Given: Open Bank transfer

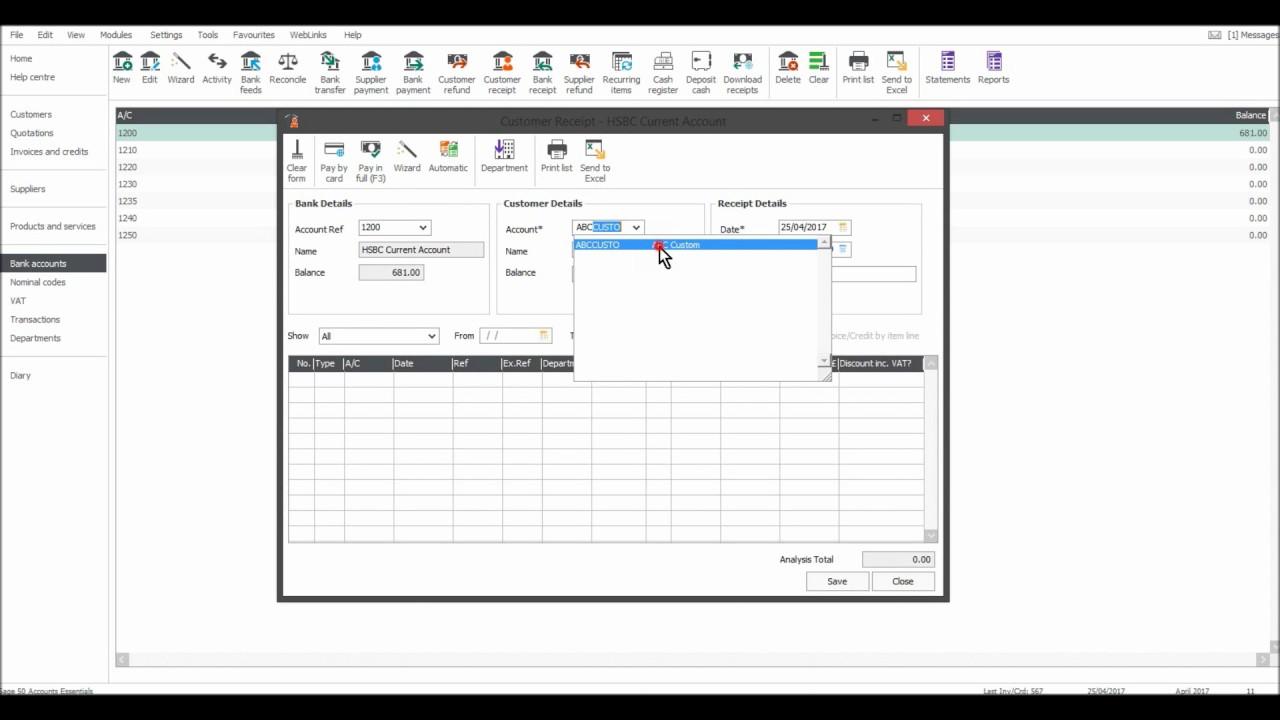Looking at the screenshot, I should 330,73.
